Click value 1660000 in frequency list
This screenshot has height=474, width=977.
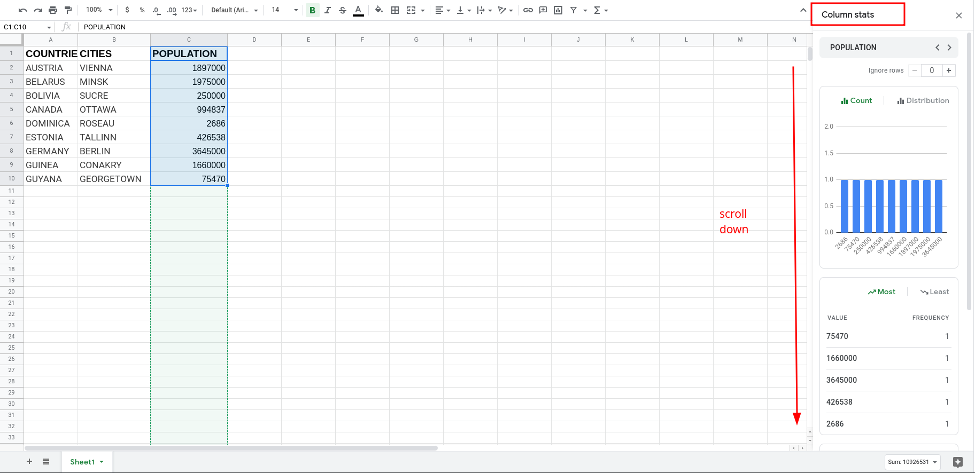(842, 358)
